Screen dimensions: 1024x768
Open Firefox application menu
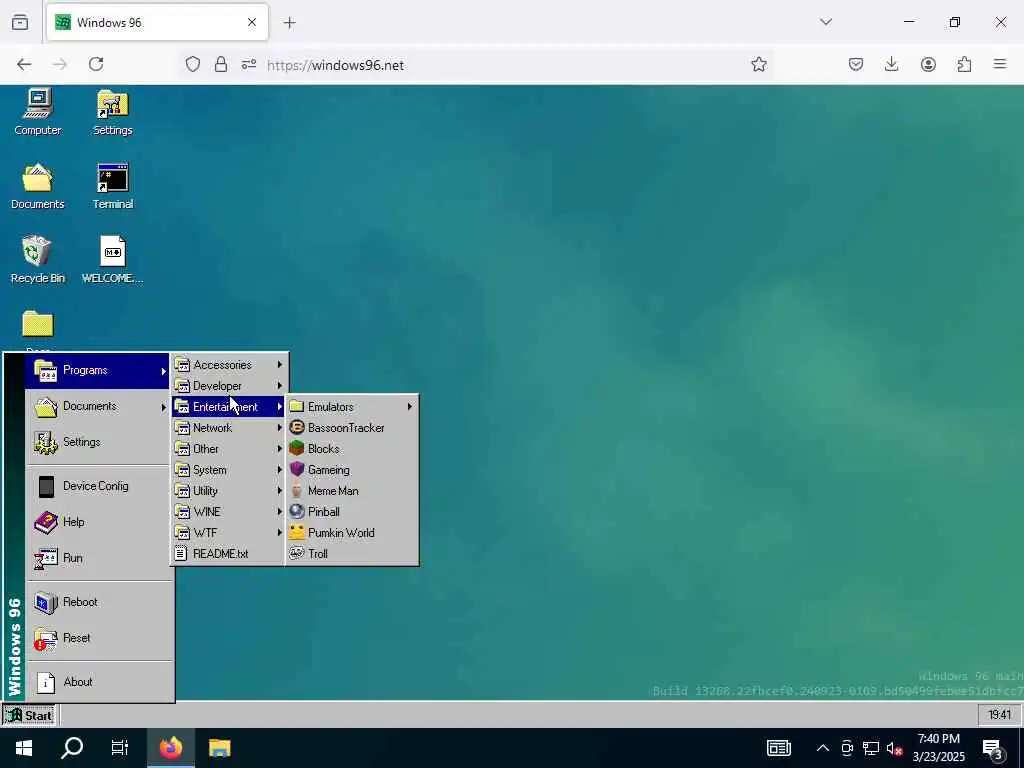[1000, 64]
